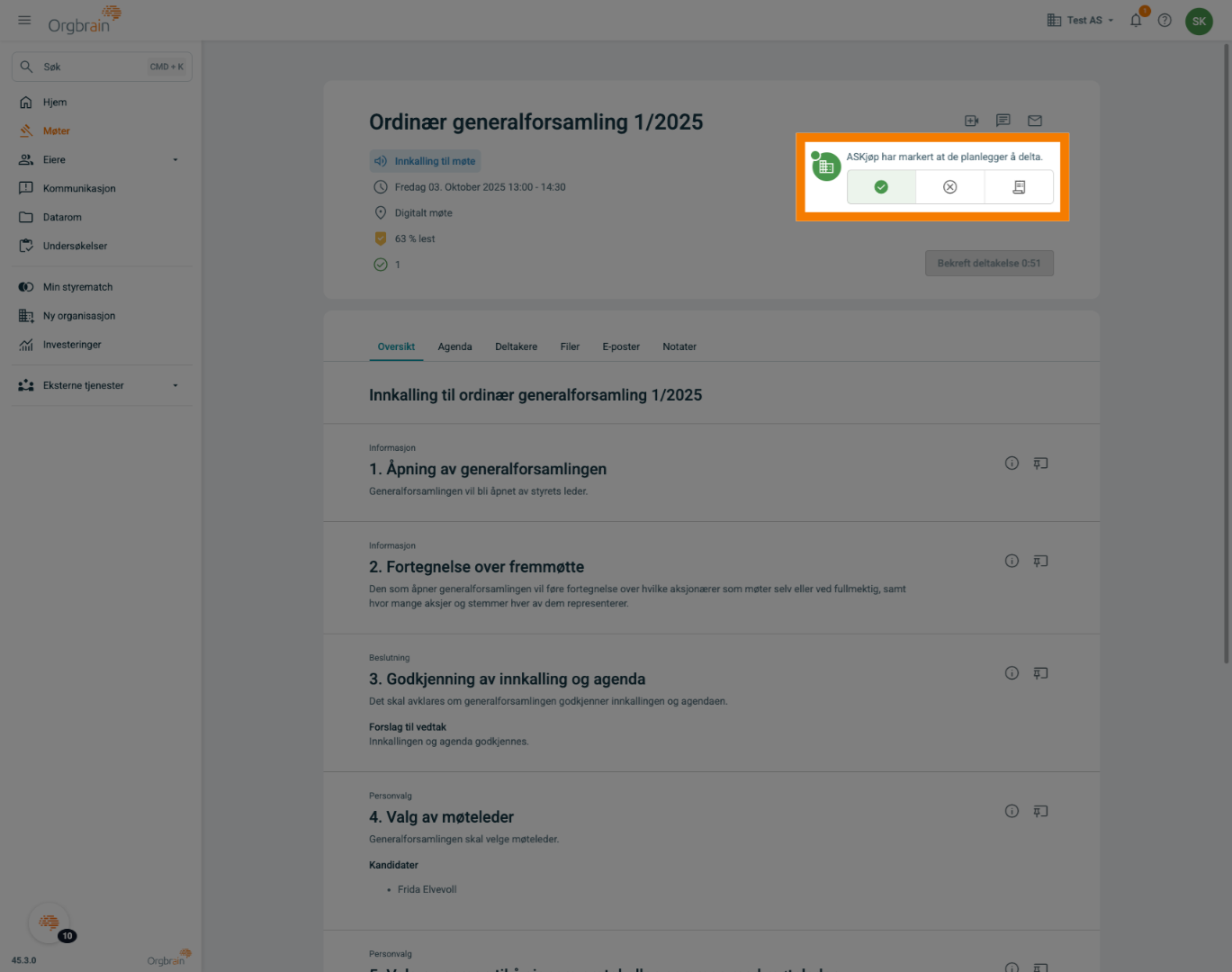Open the meeting chat comments icon
Viewport: 1232px width, 972px height.
pyautogui.click(x=1003, y=121)
